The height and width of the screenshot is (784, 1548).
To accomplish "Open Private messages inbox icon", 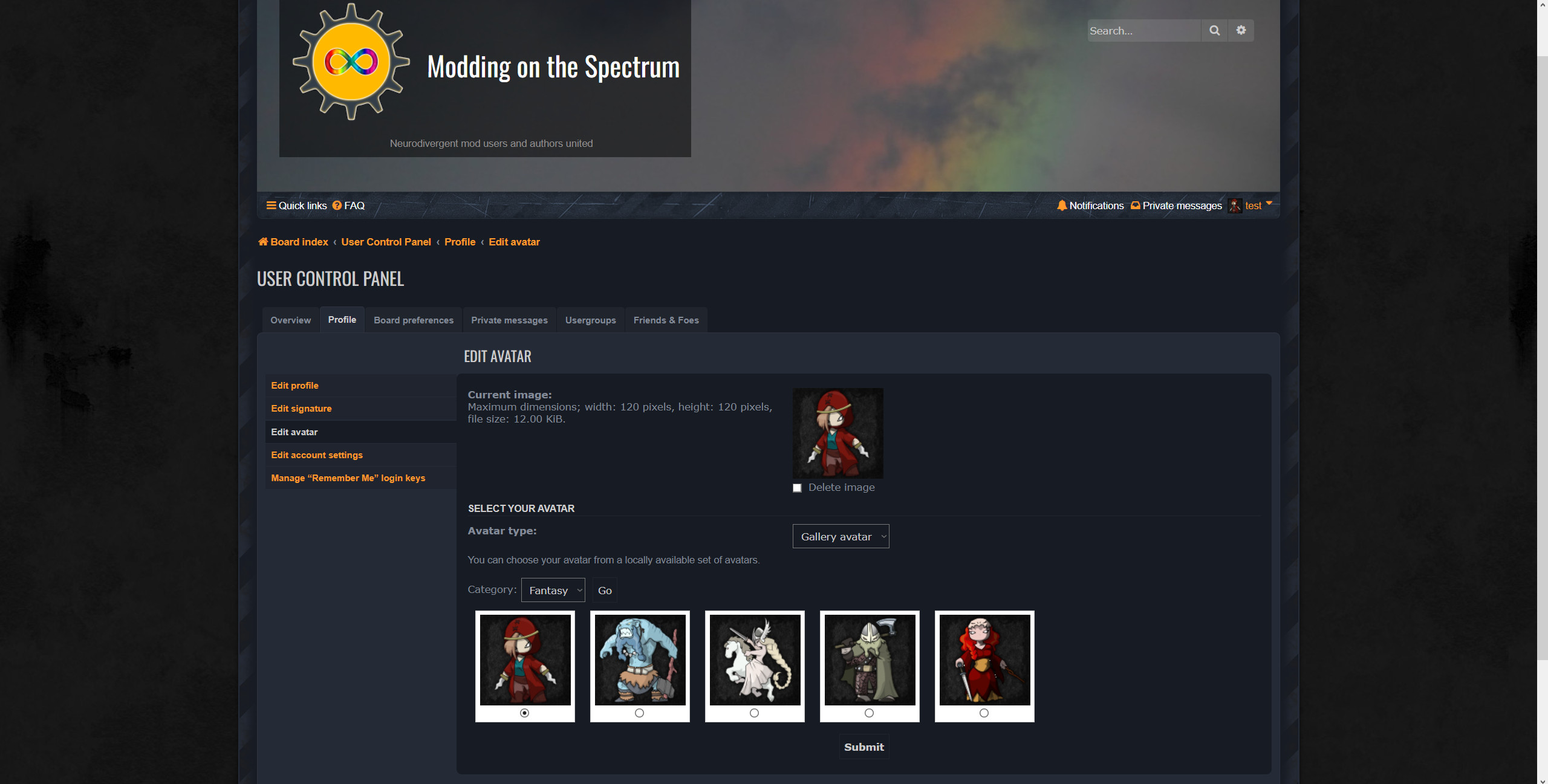I will pos(1136,206).
